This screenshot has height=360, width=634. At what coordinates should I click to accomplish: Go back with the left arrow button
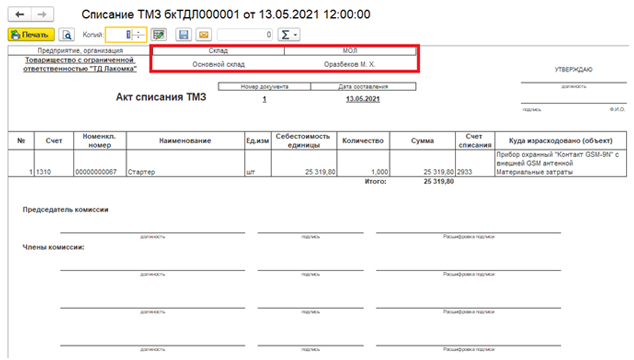pyautogui.click(x=20, y=15)
